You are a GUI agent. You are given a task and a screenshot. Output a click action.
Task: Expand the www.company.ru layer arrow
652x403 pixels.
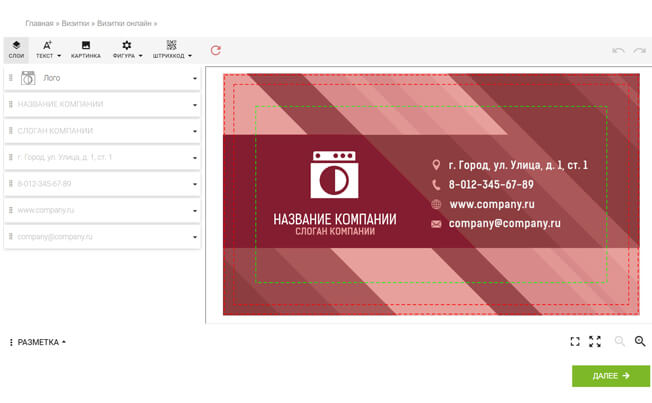[x=195, y=210]
